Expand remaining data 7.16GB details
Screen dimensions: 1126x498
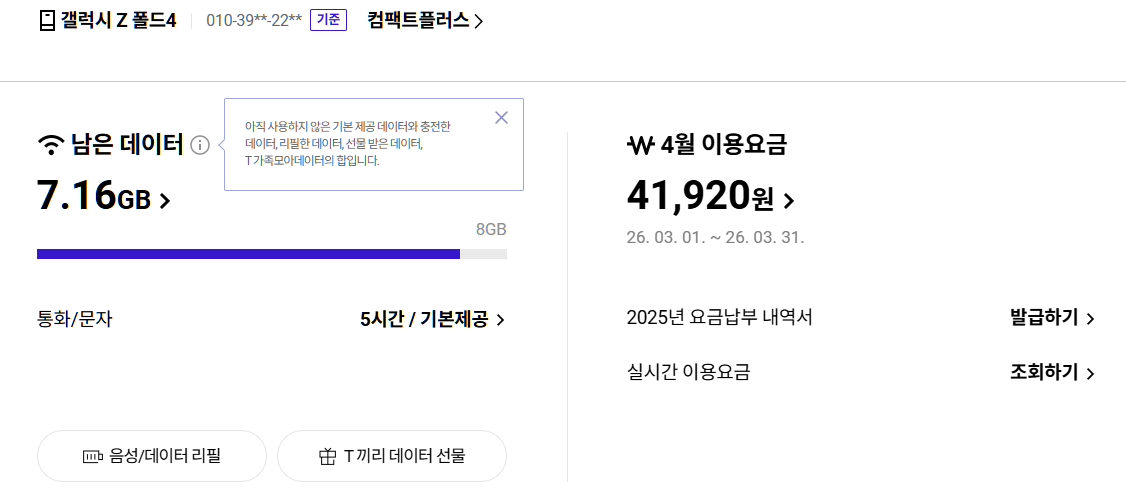(x=104, y=196)
